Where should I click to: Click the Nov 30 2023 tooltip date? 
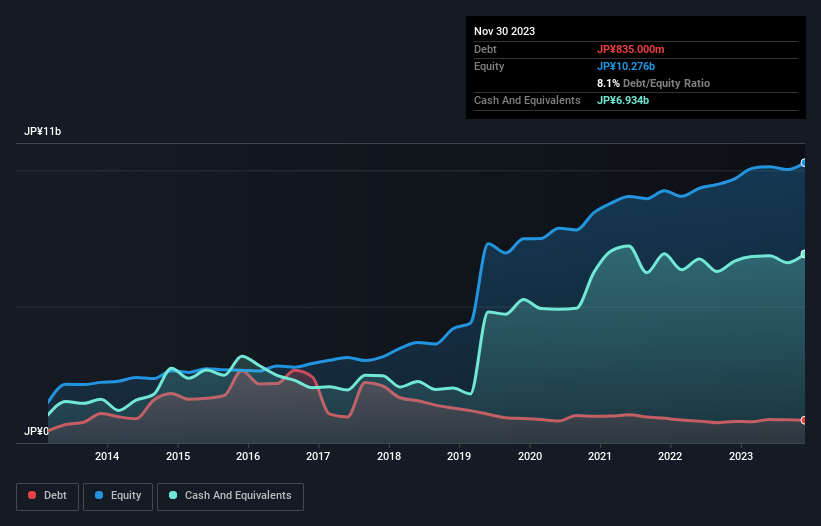(504, 31)
